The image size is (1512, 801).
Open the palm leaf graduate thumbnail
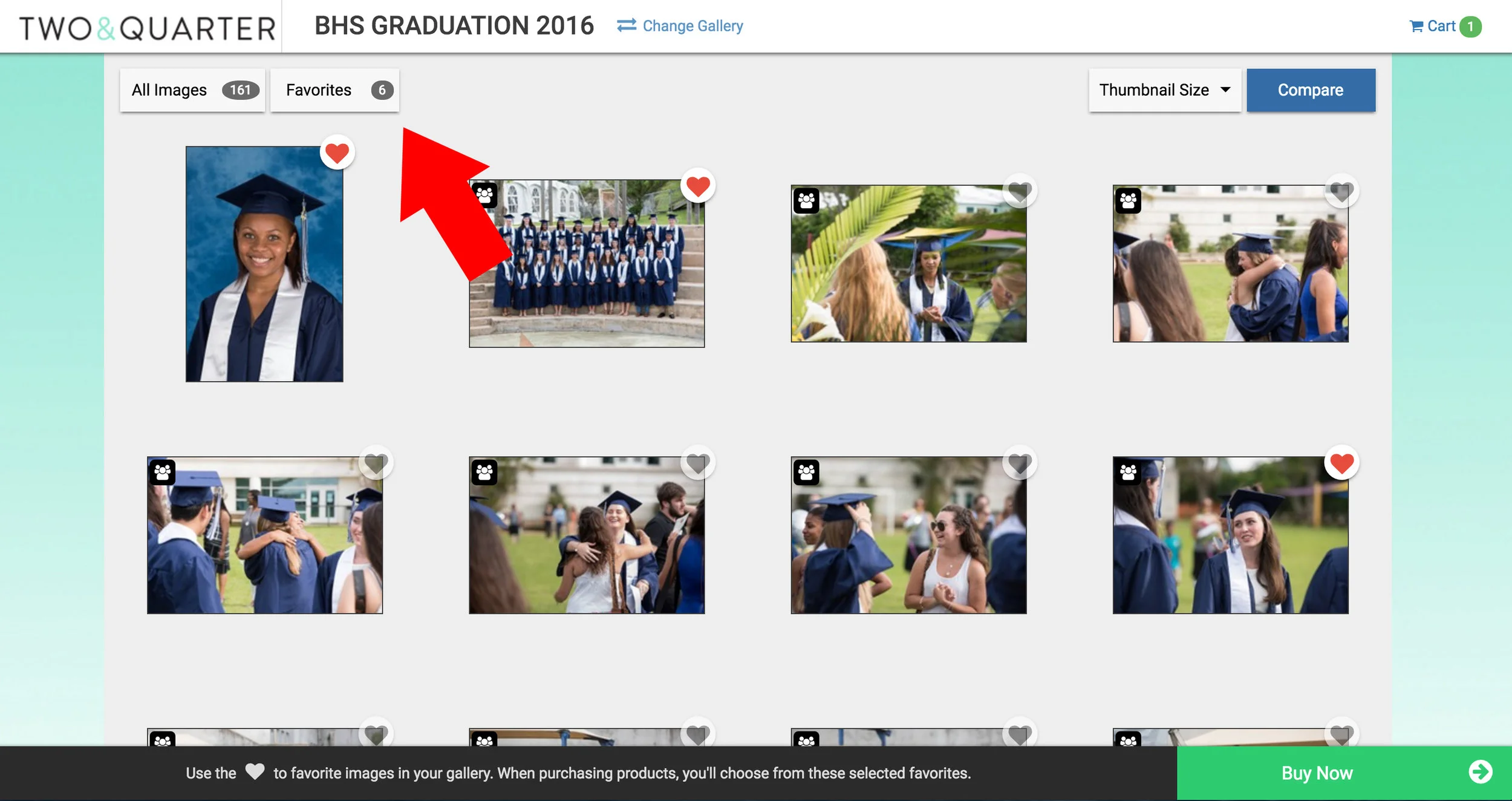pos(908,263)
